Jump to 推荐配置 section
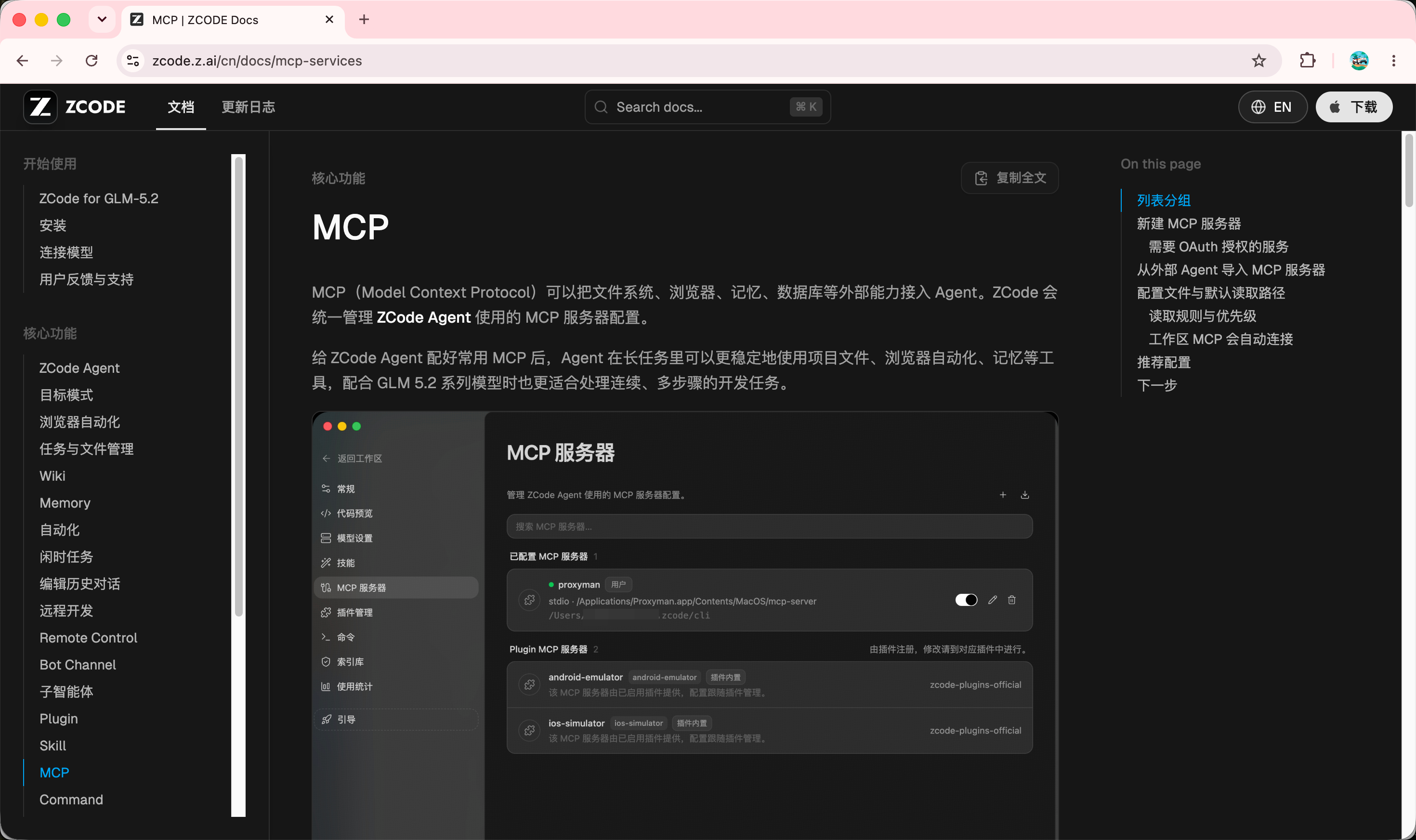 click(1164, 362)
